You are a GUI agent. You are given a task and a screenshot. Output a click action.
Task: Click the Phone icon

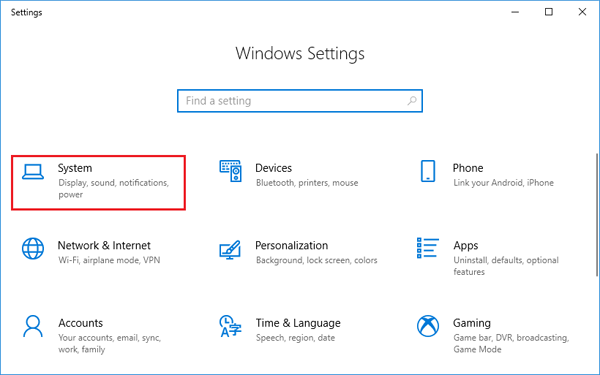click(428, 171)
